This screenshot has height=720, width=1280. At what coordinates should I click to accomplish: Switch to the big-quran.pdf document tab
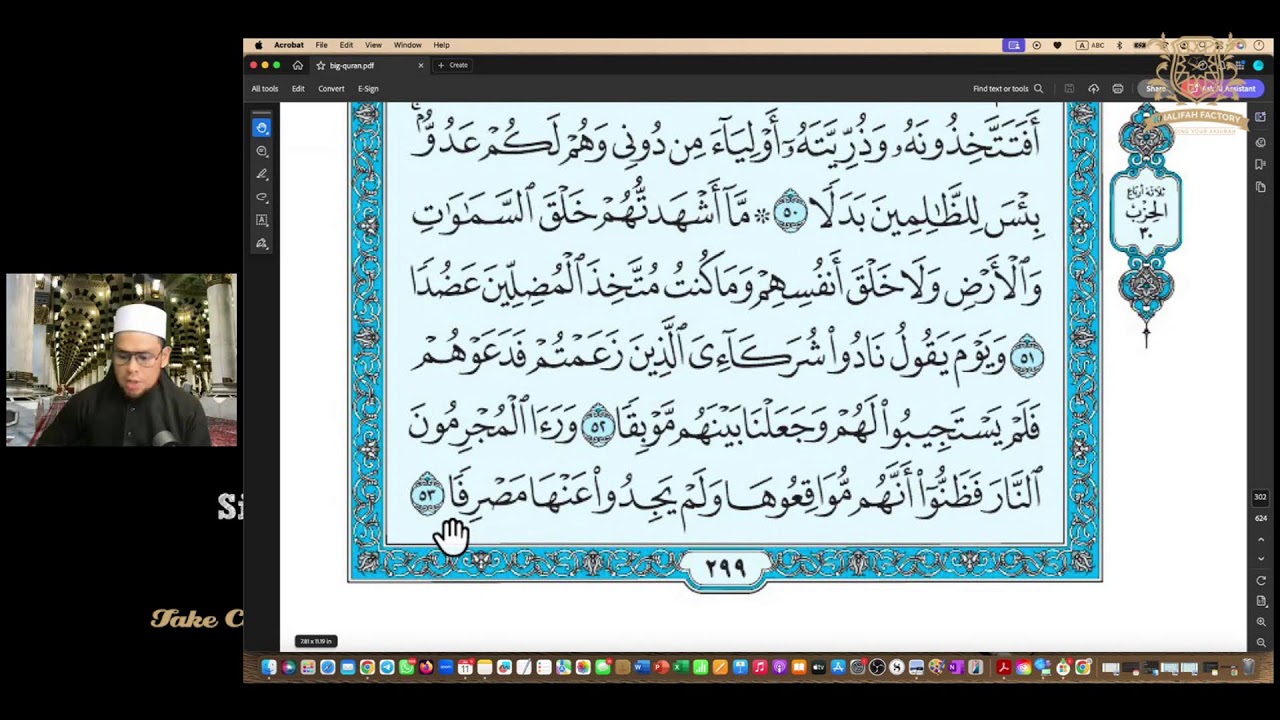[369, 65]
